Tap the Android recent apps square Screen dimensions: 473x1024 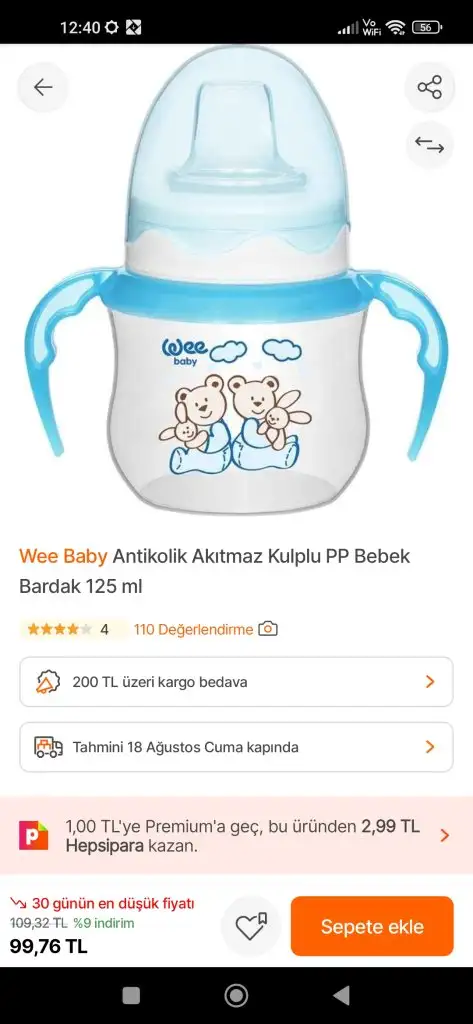point(131,995)
